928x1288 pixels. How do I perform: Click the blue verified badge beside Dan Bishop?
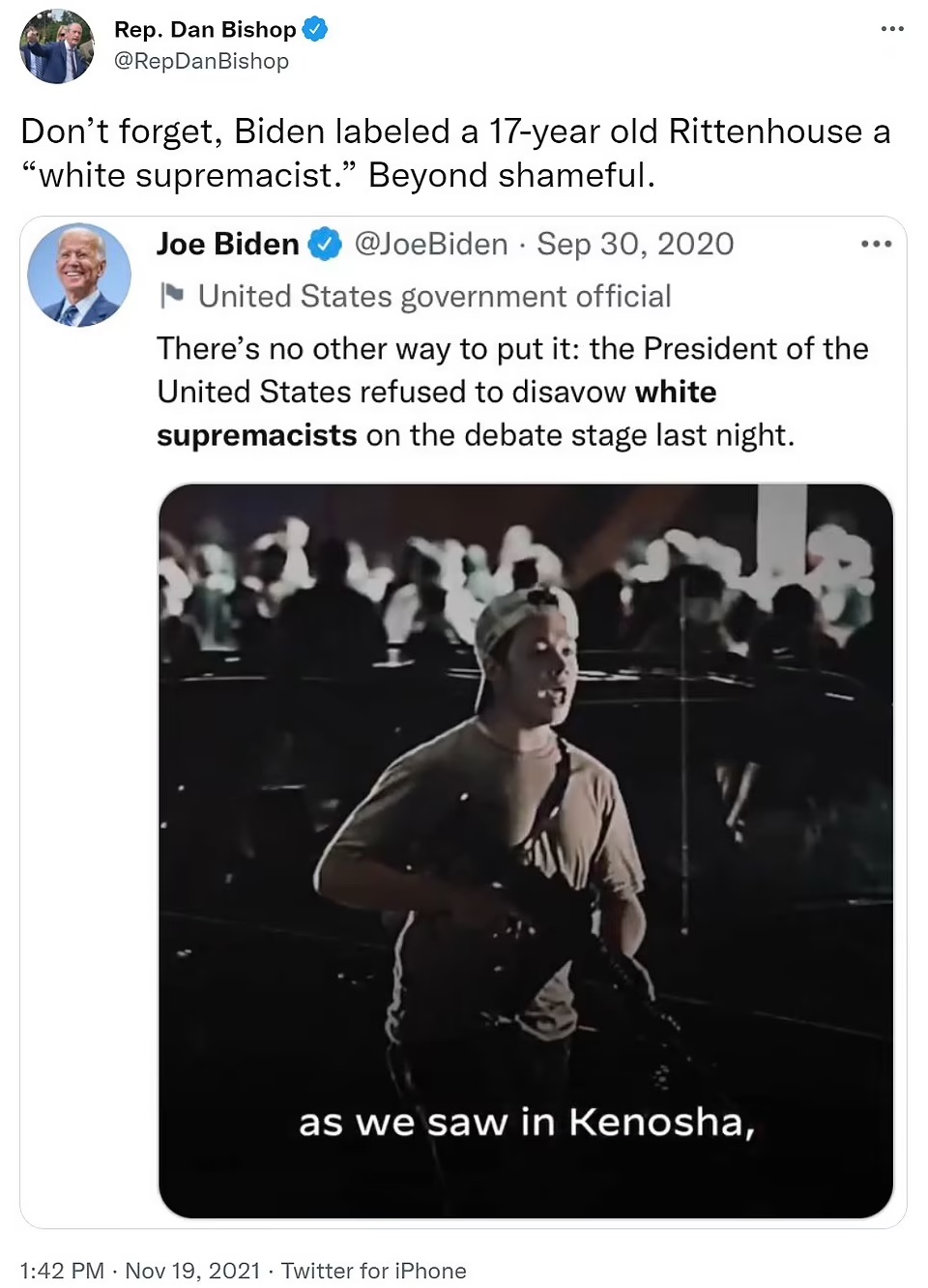pos(315,29)
